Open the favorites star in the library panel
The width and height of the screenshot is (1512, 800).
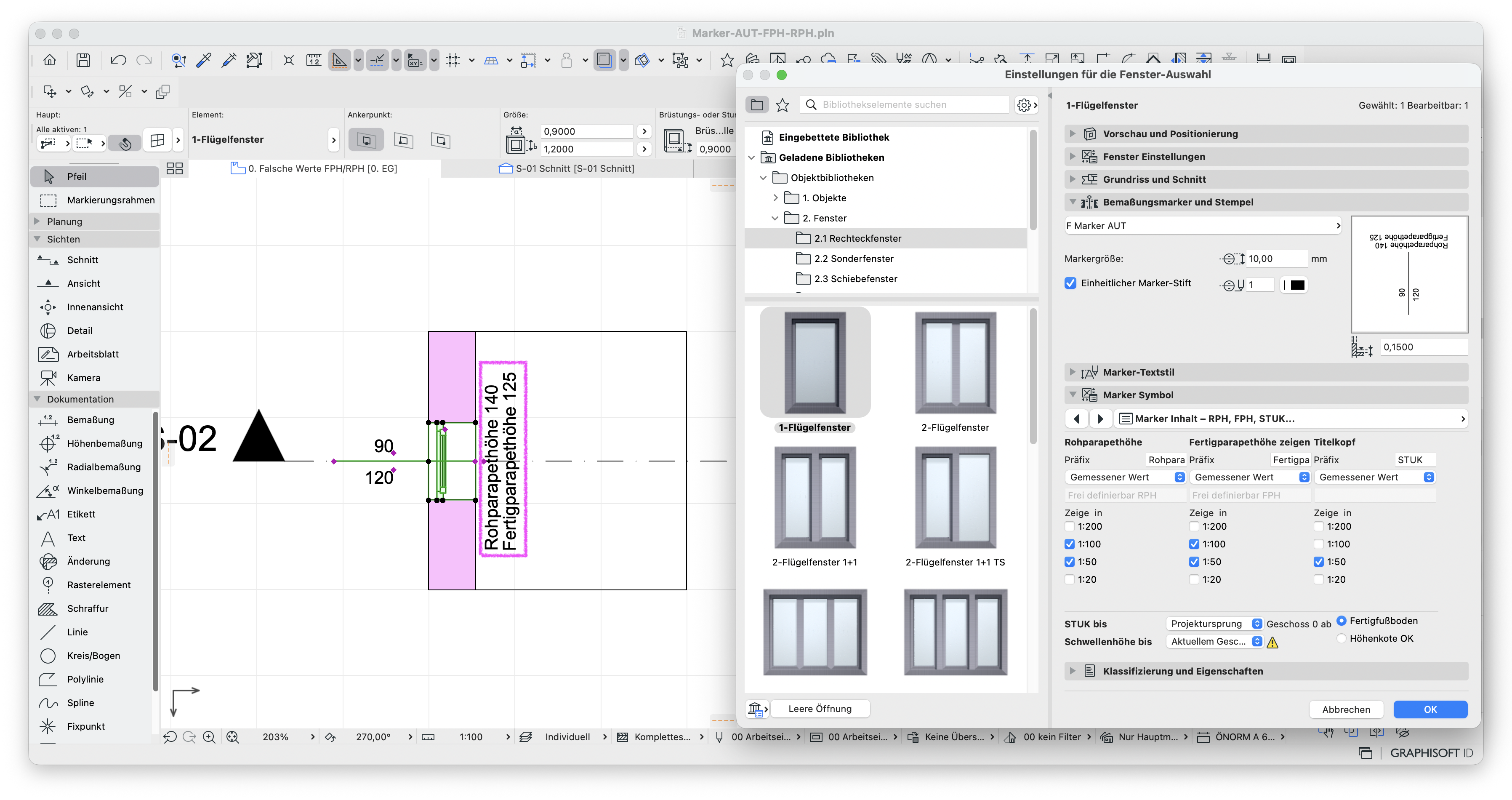pos(783,104)
